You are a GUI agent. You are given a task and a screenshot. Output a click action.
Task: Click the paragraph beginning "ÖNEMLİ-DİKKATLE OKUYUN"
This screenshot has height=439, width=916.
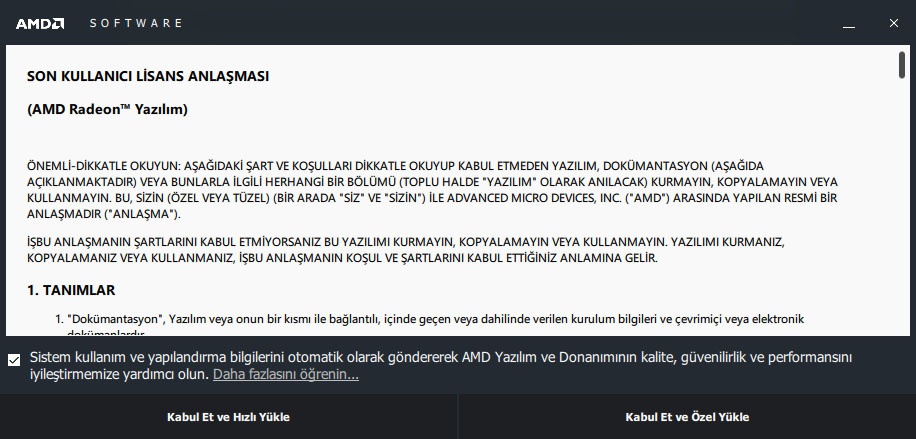coord(432,190)
